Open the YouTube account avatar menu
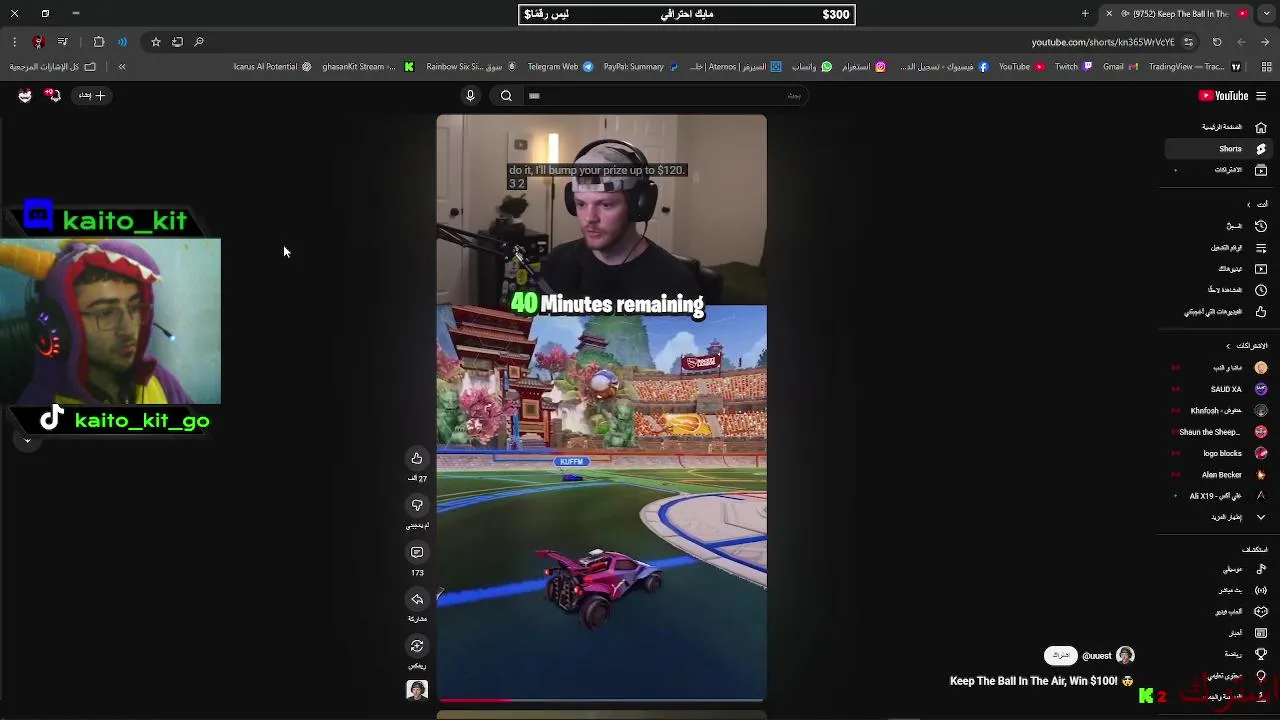The width and height of the screenshot is (1280, 720). (x=25, y=96)
